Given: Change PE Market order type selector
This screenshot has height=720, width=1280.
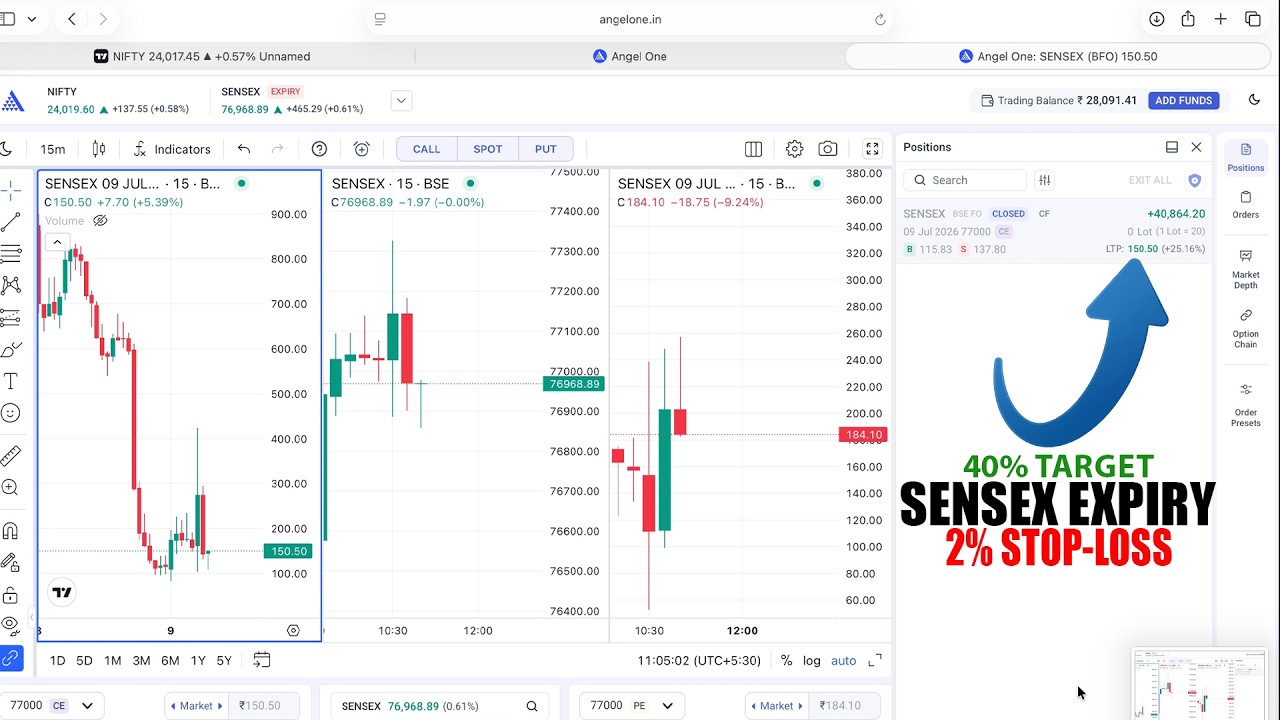Looking at the screenshot, I should 776,705.
